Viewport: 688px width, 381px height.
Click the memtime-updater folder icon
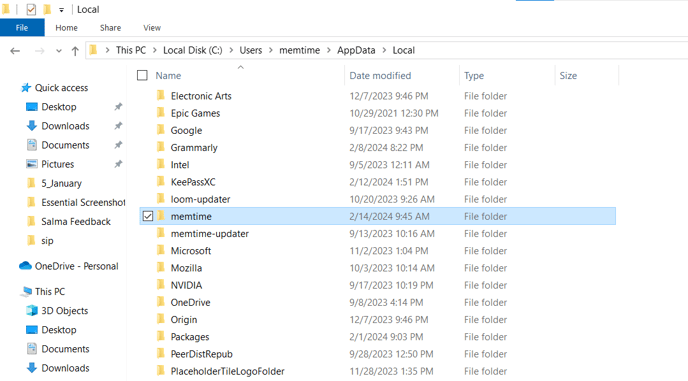[161, 233]
